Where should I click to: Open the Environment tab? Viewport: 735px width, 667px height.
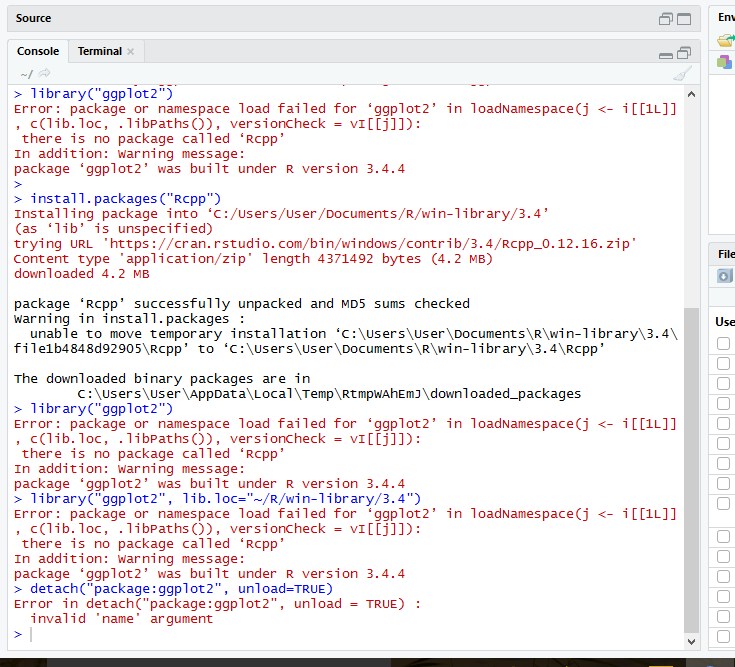click(726, 17)
